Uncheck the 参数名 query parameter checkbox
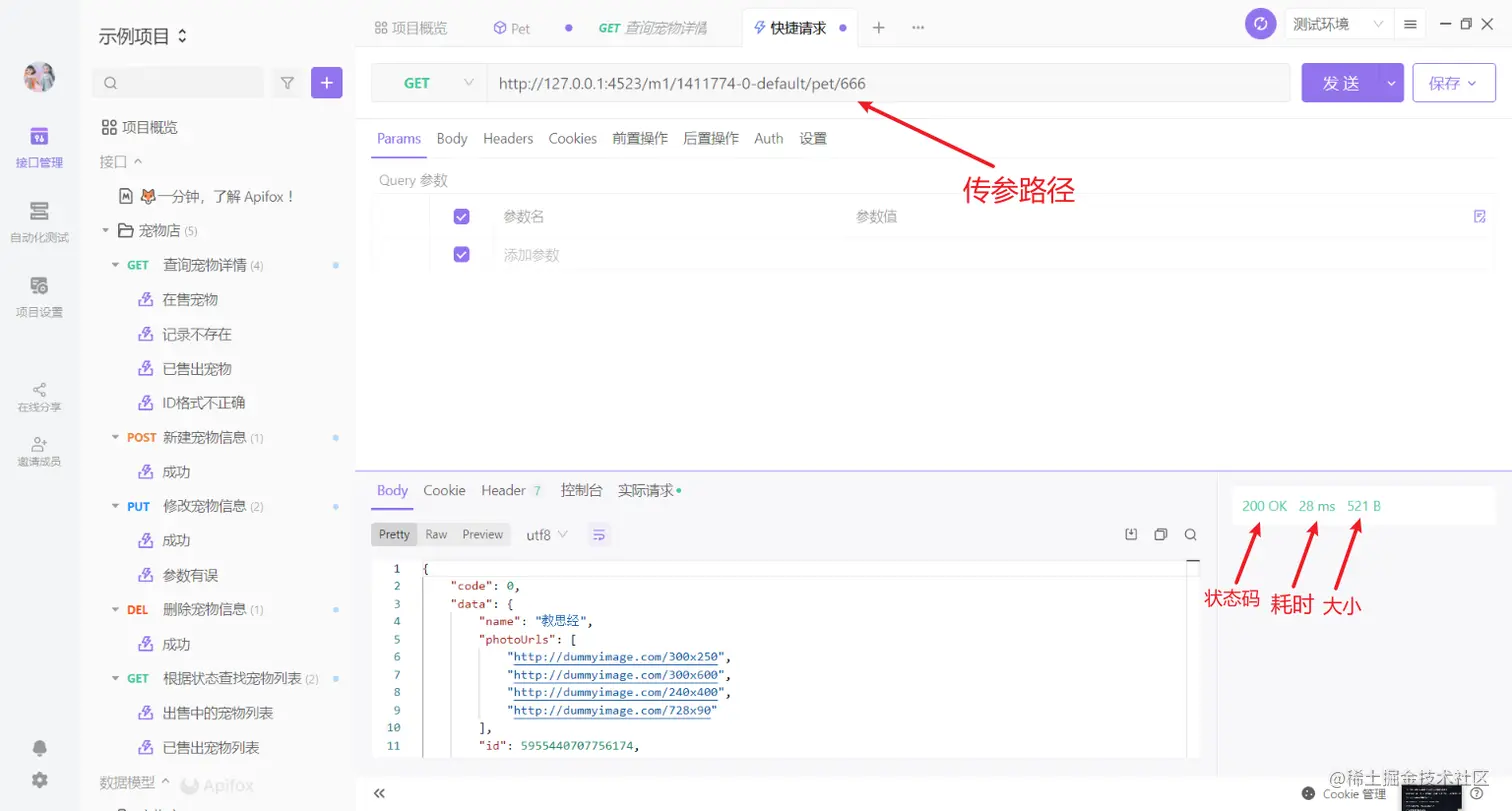This screenshot has width=1512, height=811. [x=461, y=216]
